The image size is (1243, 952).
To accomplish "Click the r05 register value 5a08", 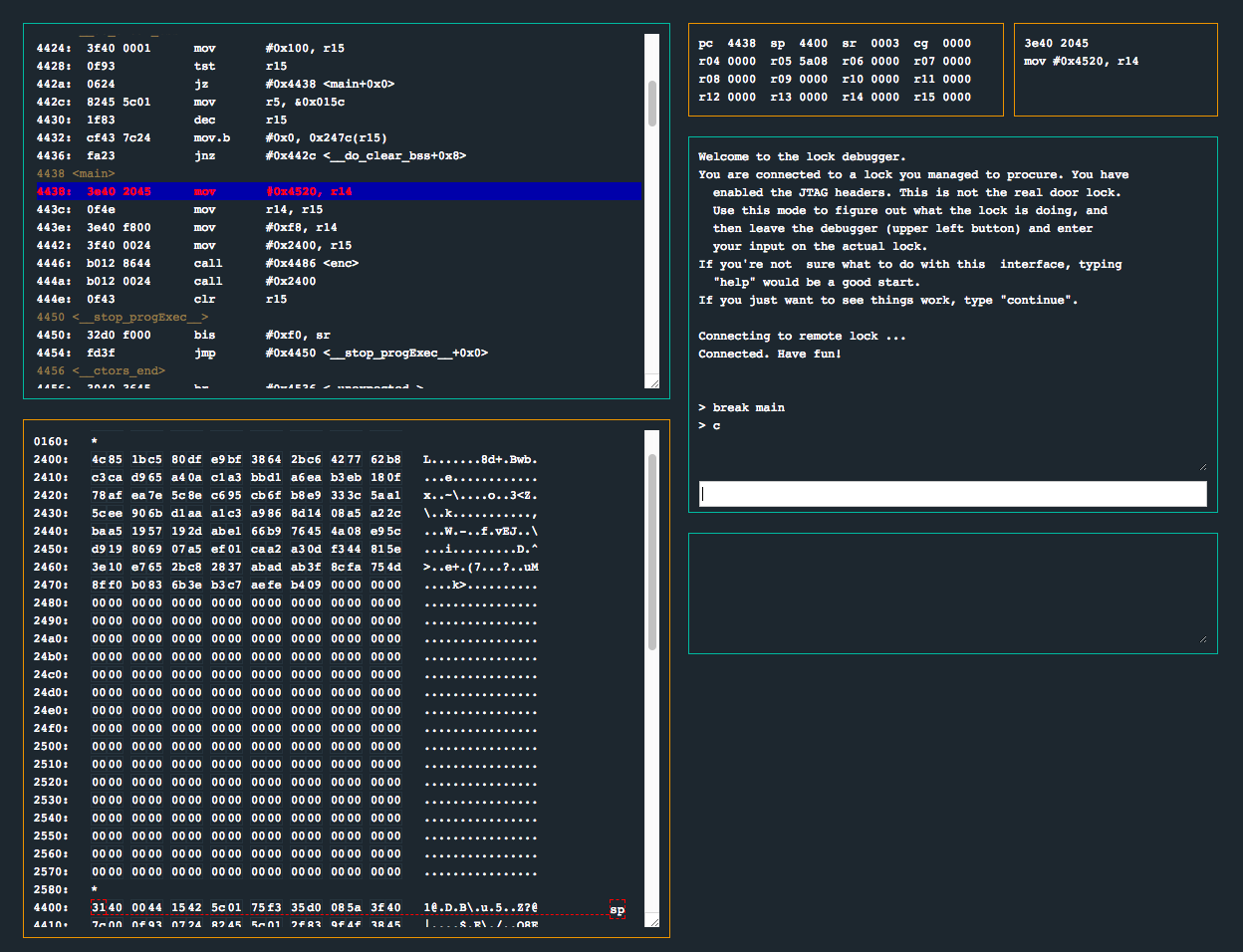I will point(813,61).
